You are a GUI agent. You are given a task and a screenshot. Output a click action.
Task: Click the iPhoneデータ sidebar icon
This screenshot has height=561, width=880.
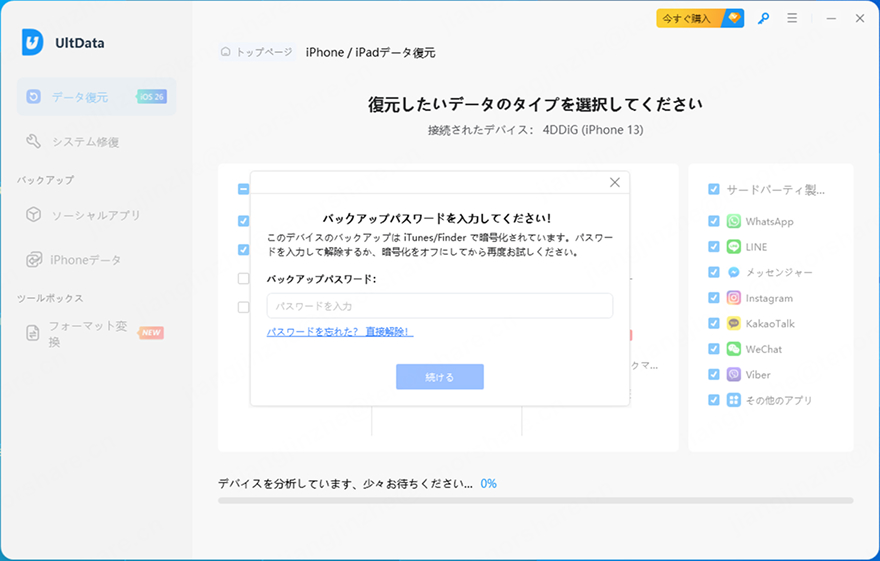tap(34, 260)
